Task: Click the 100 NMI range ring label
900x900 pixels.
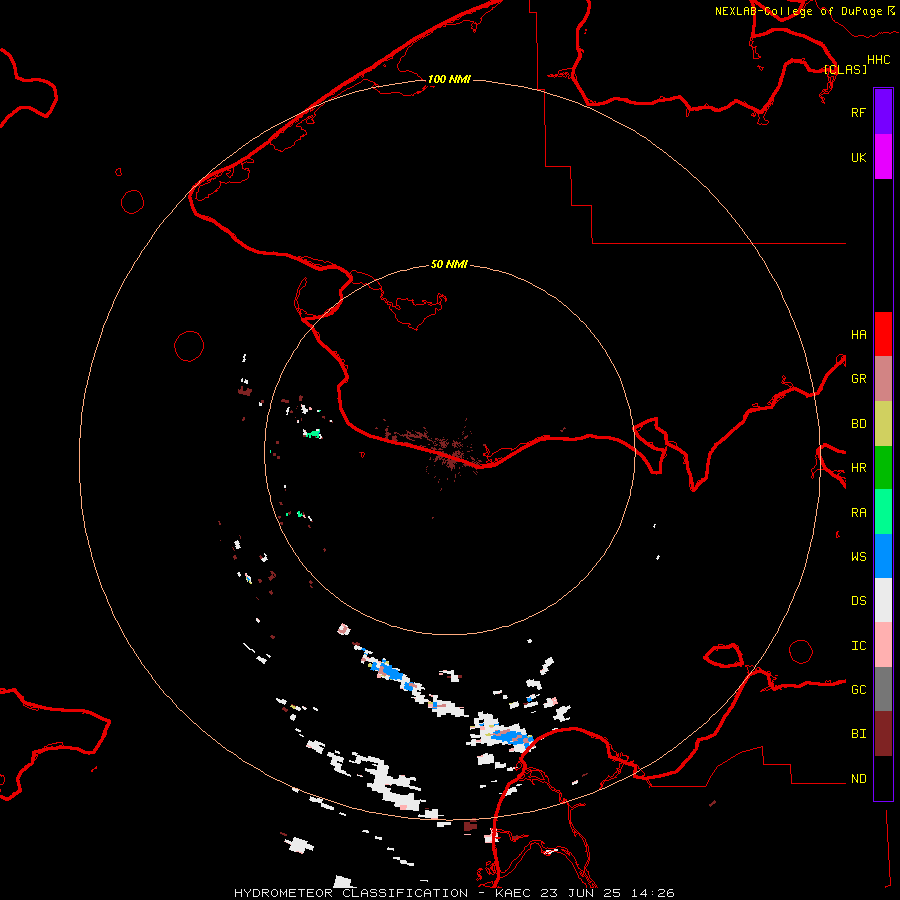Action: [x=449, y=79]
